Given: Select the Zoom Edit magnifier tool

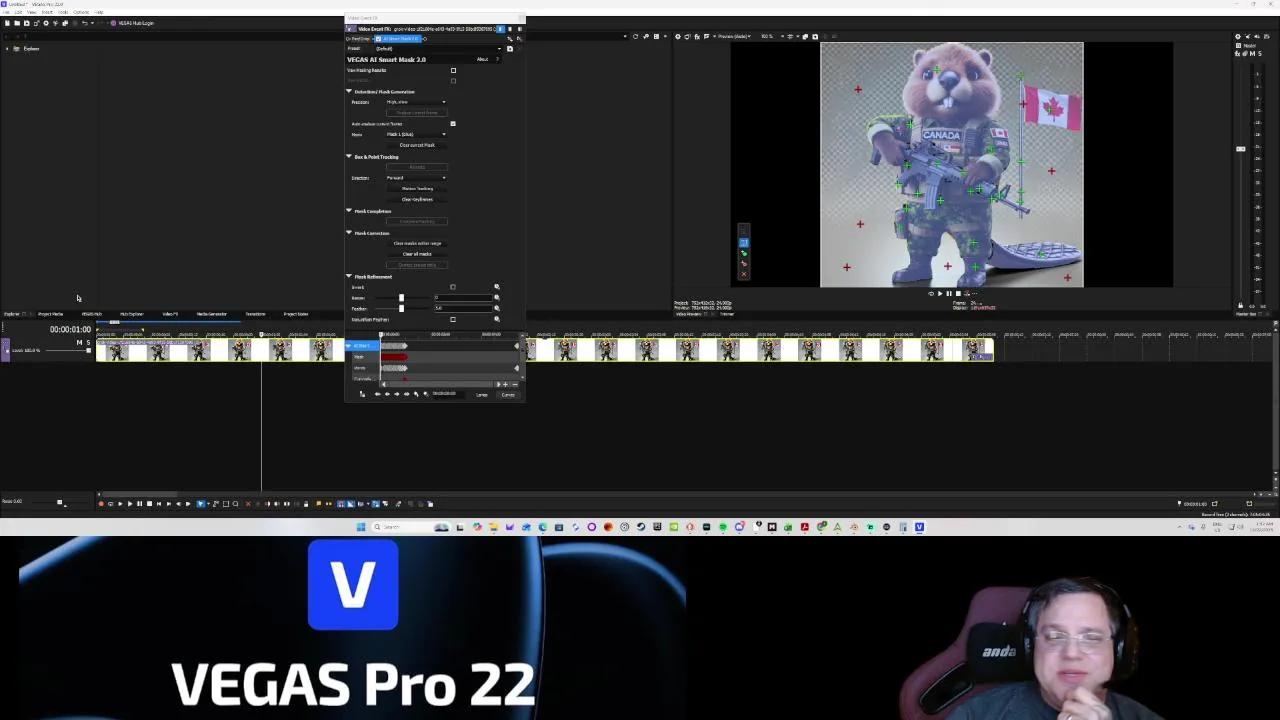Looking at the screenshot, I should point(235,503).
